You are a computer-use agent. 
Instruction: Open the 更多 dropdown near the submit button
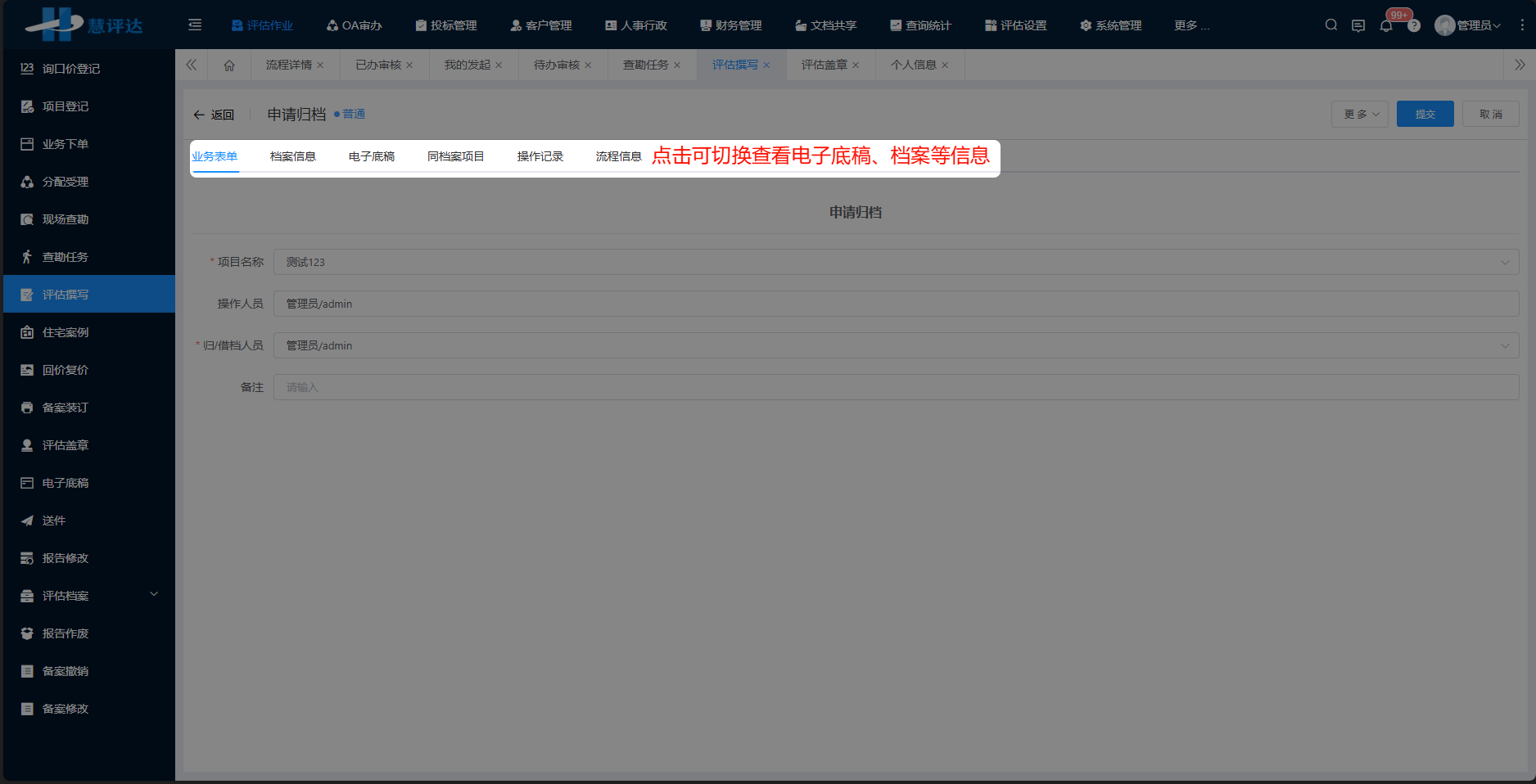point(1359,114)
